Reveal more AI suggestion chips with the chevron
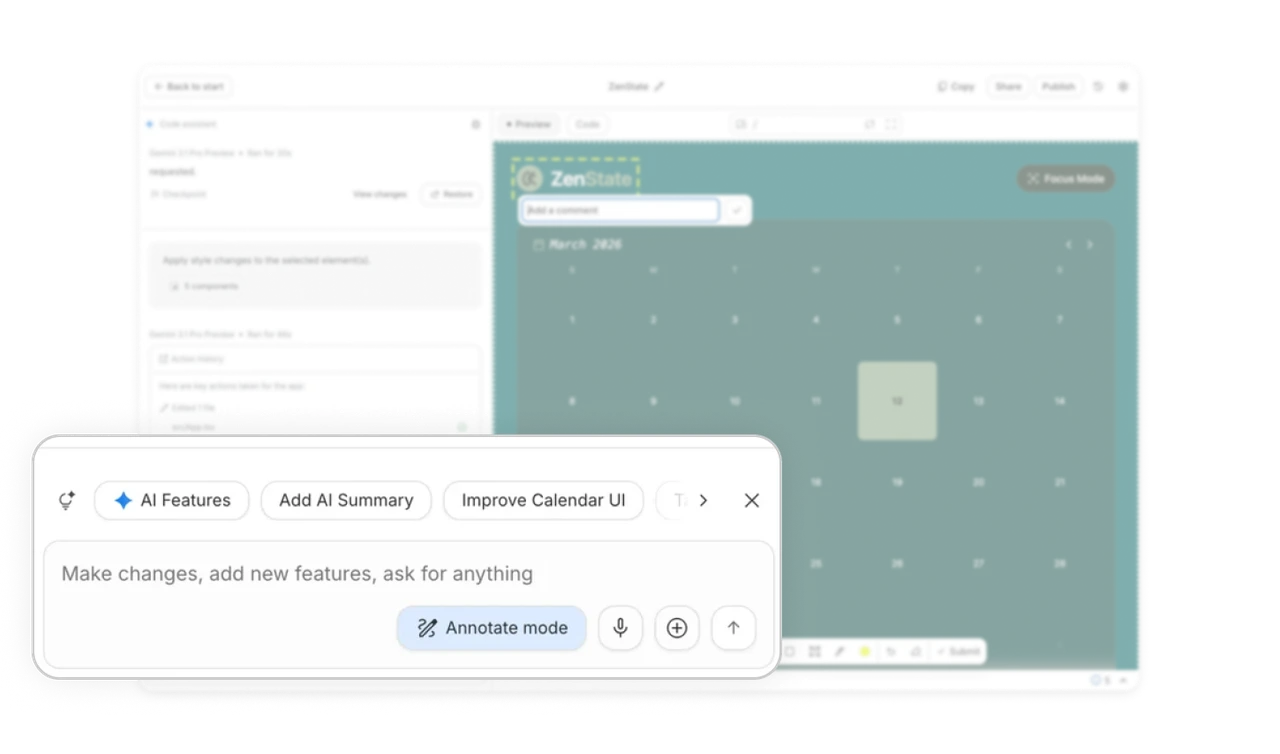Screen dimensions: 1280x754 tap(703, 500)
